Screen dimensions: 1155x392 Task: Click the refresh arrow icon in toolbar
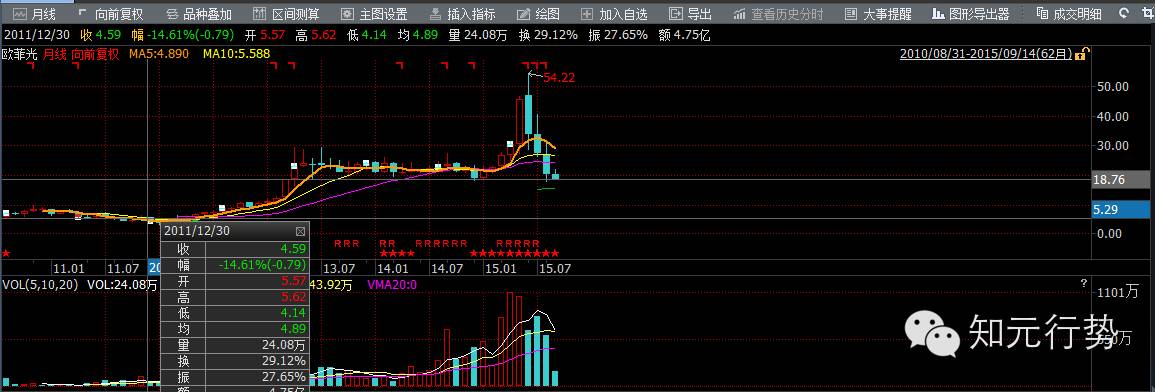point(1123,14)
